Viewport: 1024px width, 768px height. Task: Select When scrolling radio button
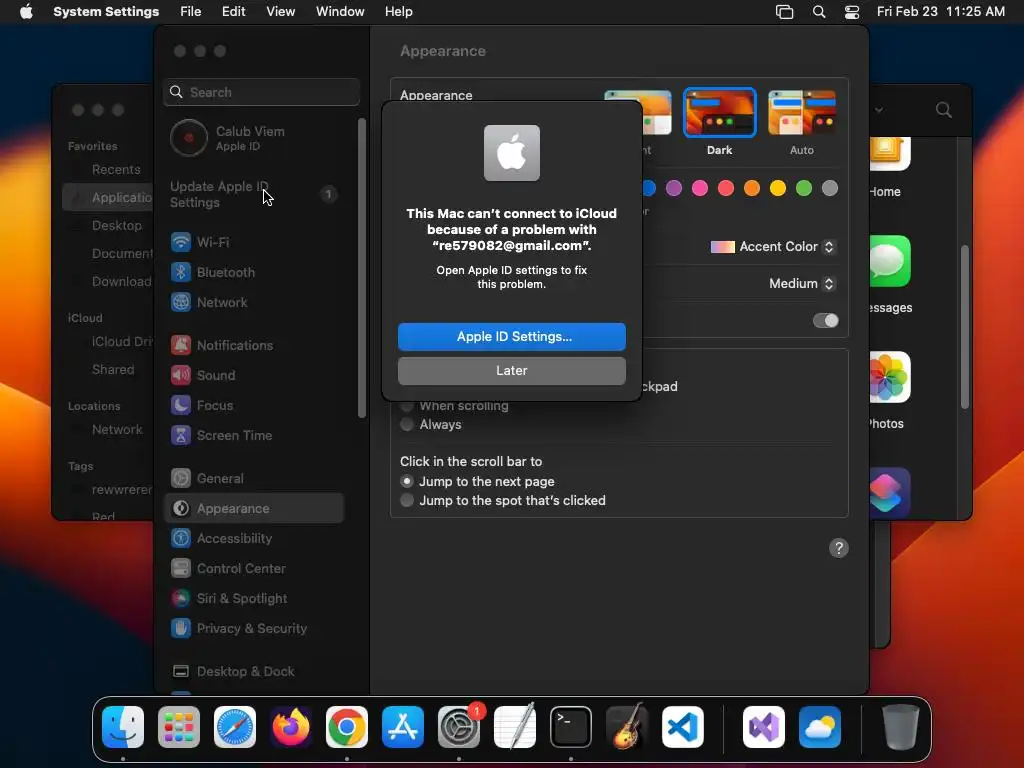(x=407, y=406)
